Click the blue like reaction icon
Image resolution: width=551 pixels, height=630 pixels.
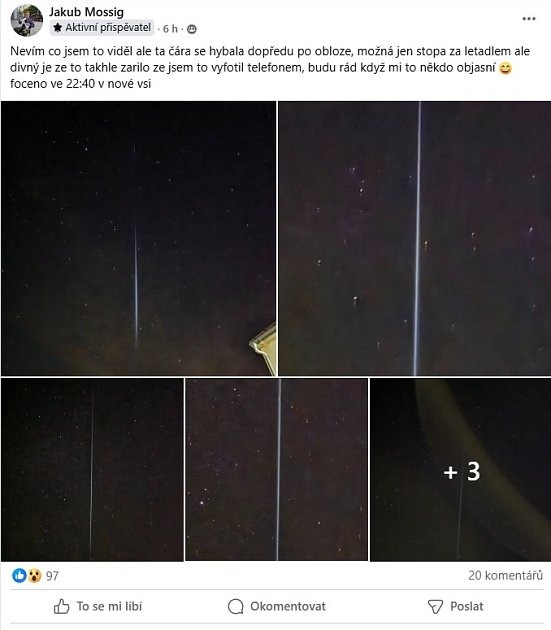click(x=19, y=575)
